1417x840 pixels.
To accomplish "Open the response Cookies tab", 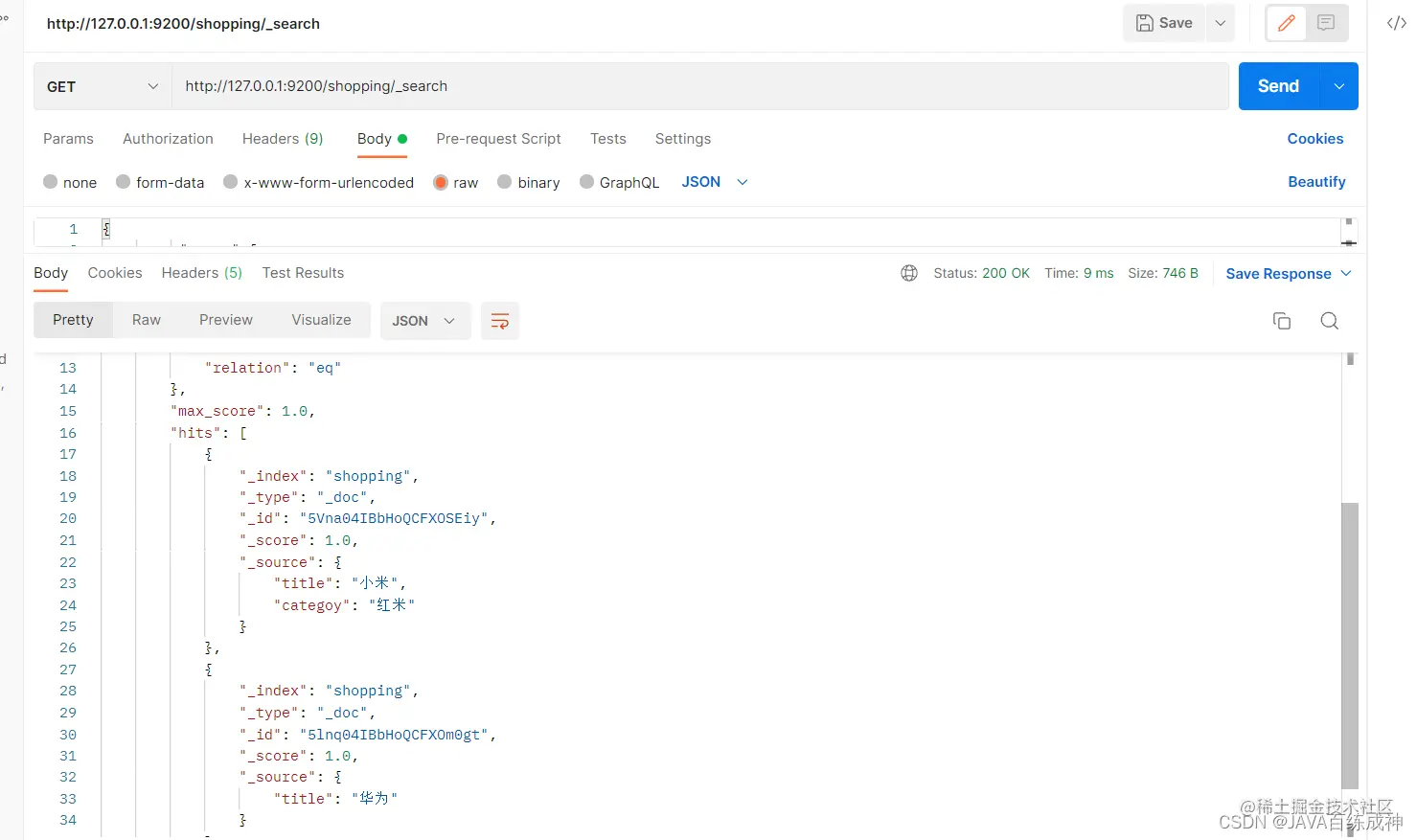I will (115, 273).
